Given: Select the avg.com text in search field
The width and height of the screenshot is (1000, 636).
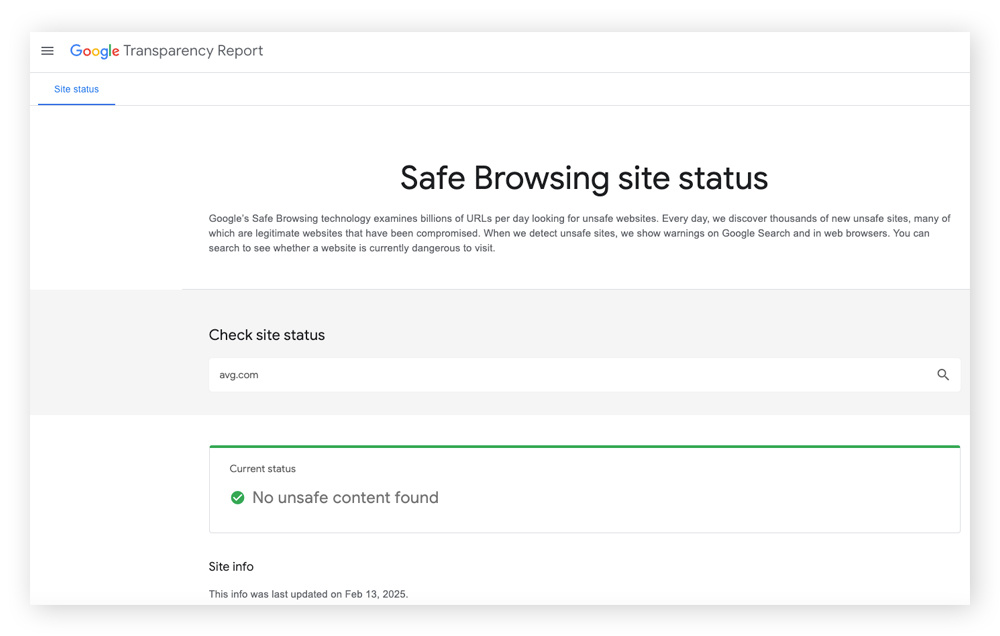Looking at the screenshot, I should click(237, 374).
